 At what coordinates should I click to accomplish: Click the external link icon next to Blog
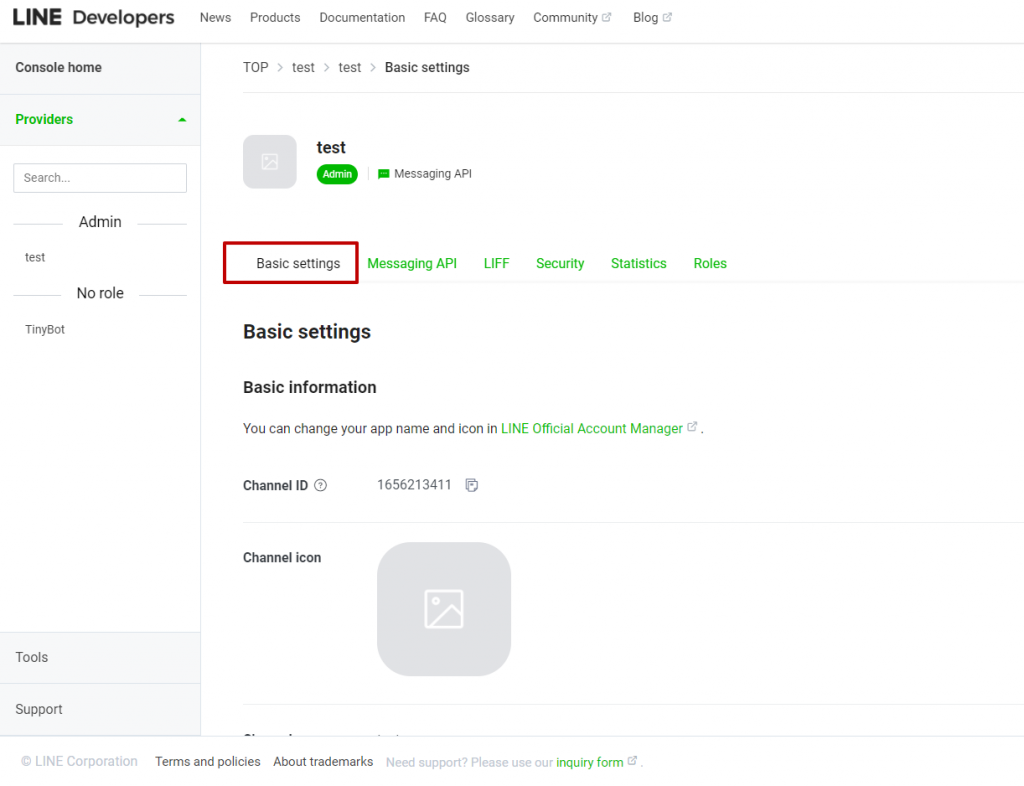(x=669, y=16)
